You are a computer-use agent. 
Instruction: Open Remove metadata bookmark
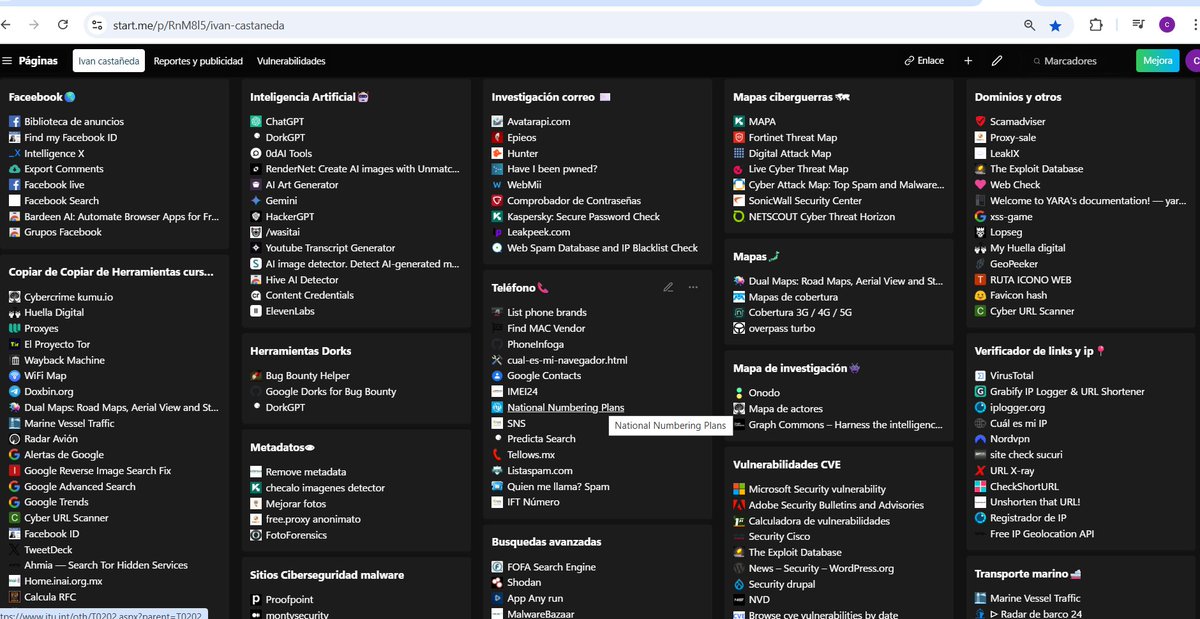coord(306,472)
